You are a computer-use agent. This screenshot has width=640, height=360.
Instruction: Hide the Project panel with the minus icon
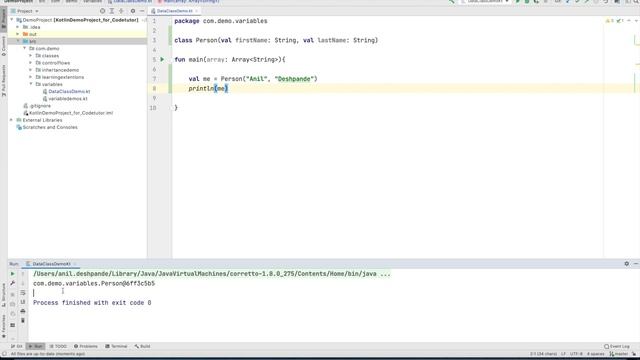tap(142, 11)
